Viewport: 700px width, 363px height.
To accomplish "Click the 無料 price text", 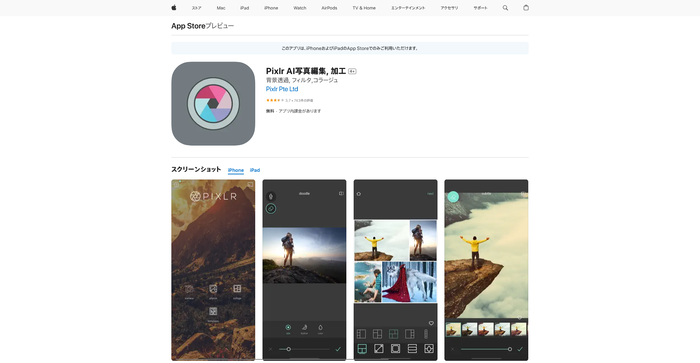I will click(270, 111).
